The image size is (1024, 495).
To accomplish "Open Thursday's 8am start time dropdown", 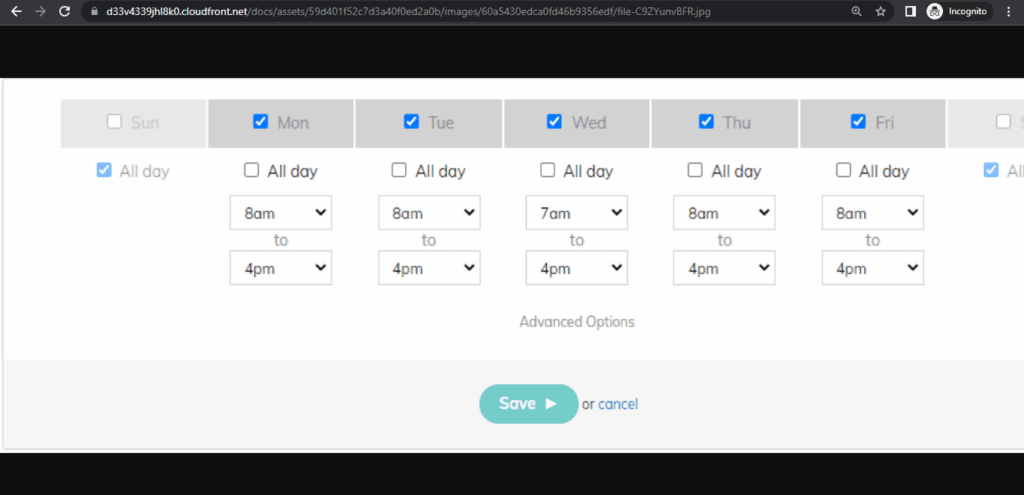I will point(724,213).
